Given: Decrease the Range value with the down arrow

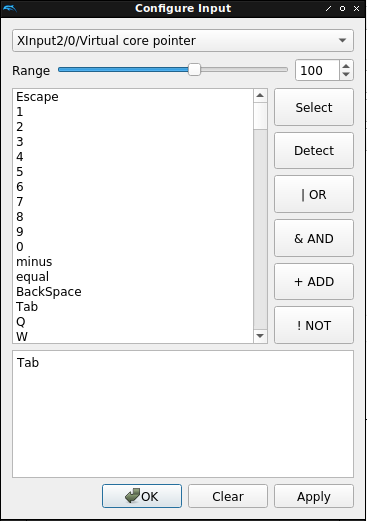Looking at the screenshot, I should [x=346, y=75].
